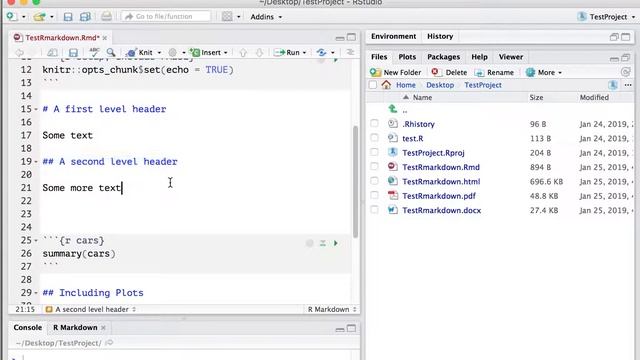Open the new file dropdown arrow
The height and width of the screenshot is (360, 640).
tap(24, 17)
